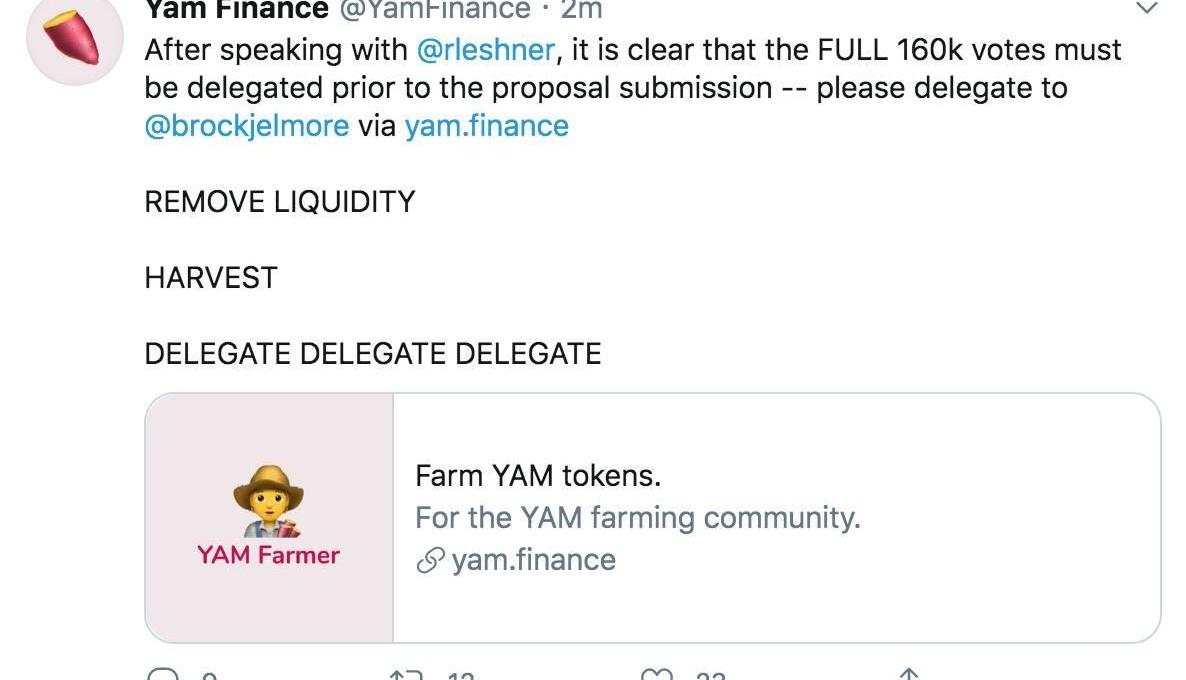The height and width of the screenshot is (680, 1186).
Task: Click the share arrow icon
Action: click(x=909, y=674)
